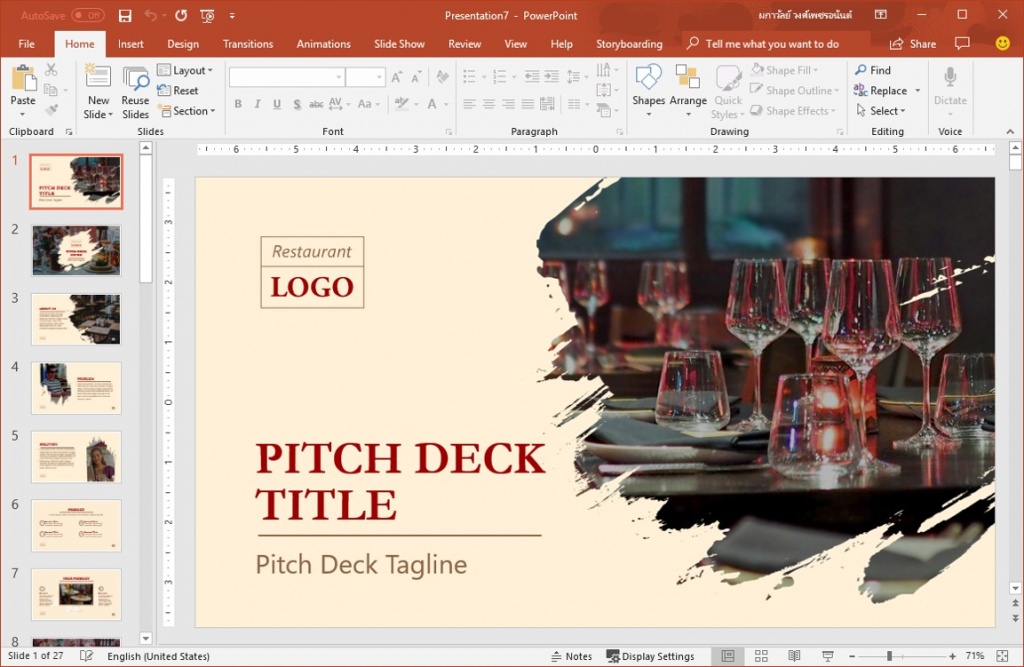Screen dimensions: 1024x667
Task: Start Slide Show from status bar icon
Action: click(x=828, y=656)
